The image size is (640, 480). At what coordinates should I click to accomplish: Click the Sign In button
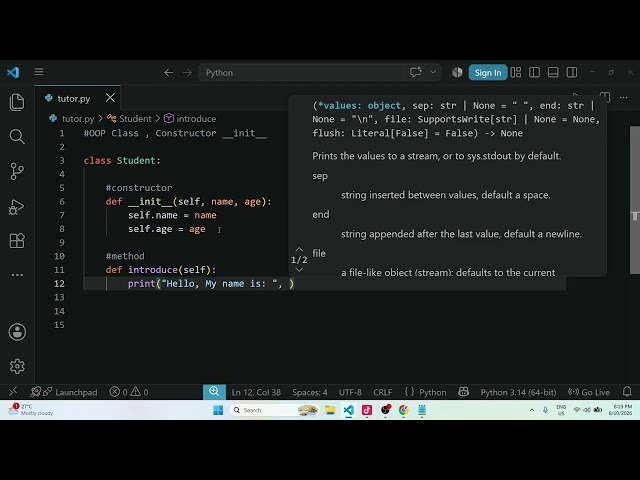[x=488, y=73]
